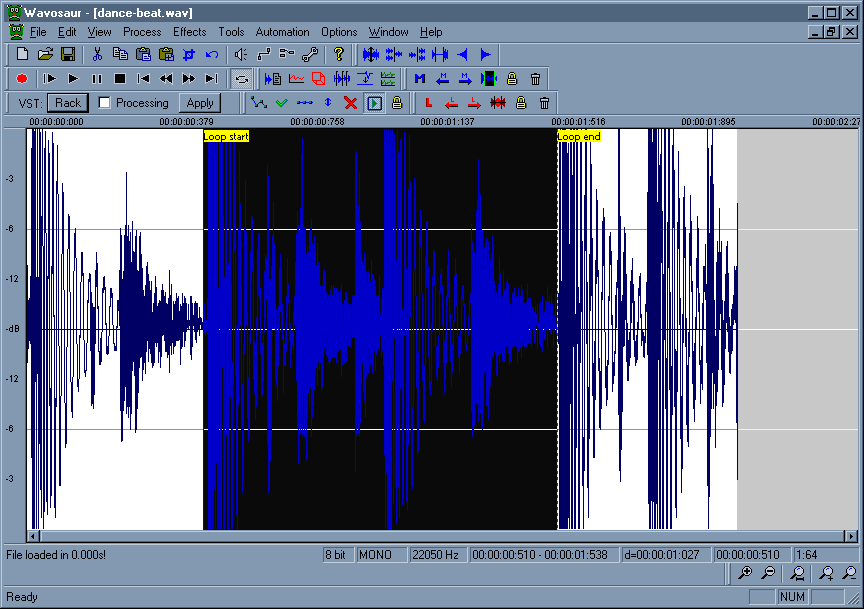Expand the Automation menu
The height and width of the screenshot is (609, 864).
click(282, 32)
